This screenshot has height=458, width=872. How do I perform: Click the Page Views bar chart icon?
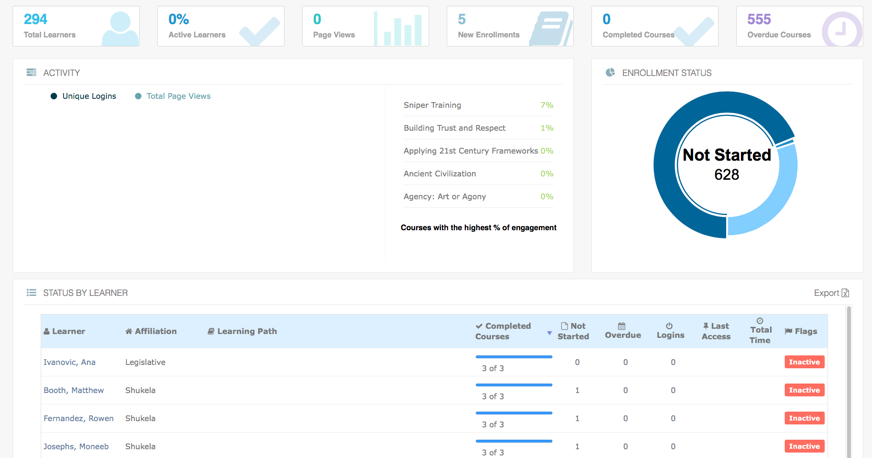(398, 29)
